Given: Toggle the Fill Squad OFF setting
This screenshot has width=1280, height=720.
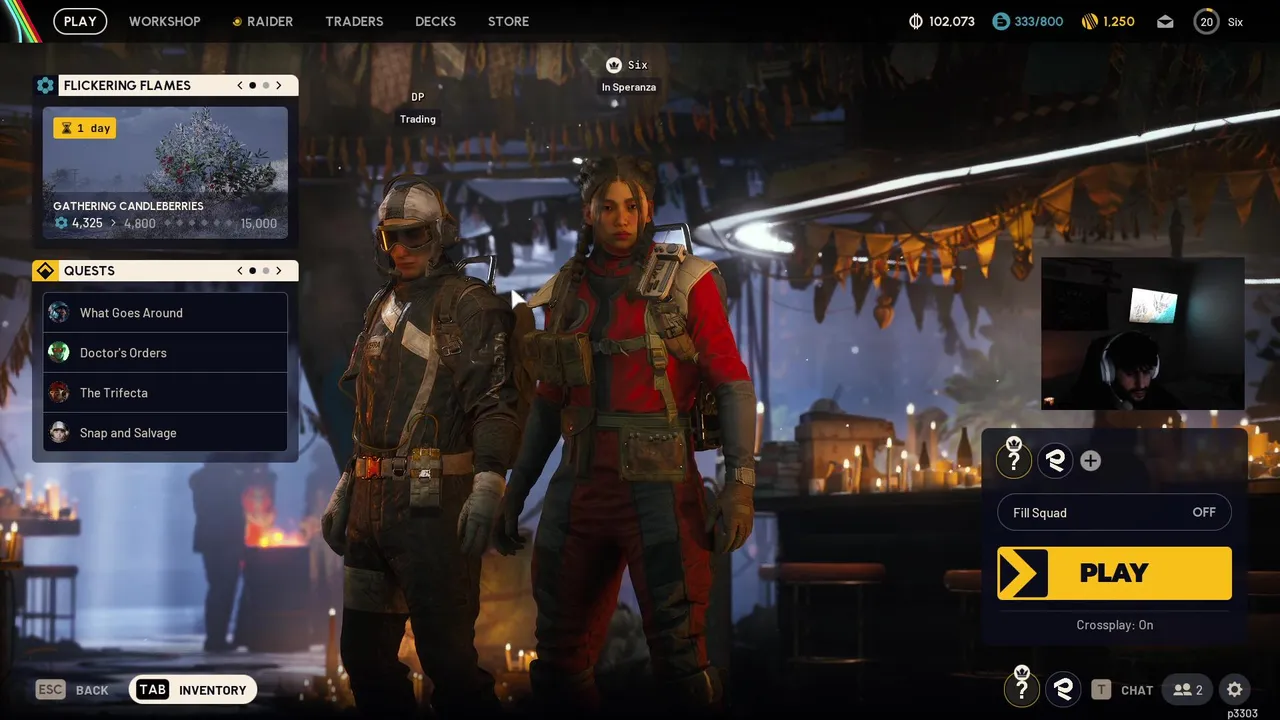Looking at the screenshot, I should [x=1114, y=512].
